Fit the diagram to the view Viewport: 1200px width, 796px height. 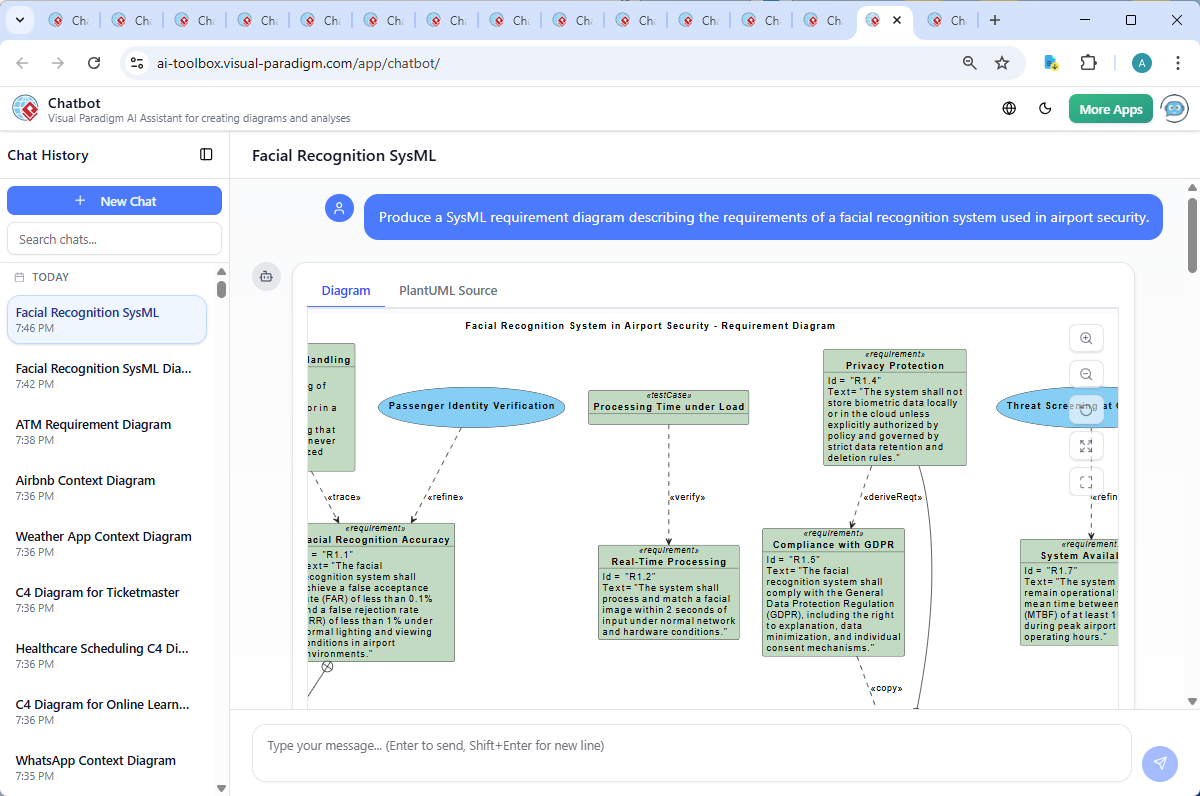tap(1086, 445)
